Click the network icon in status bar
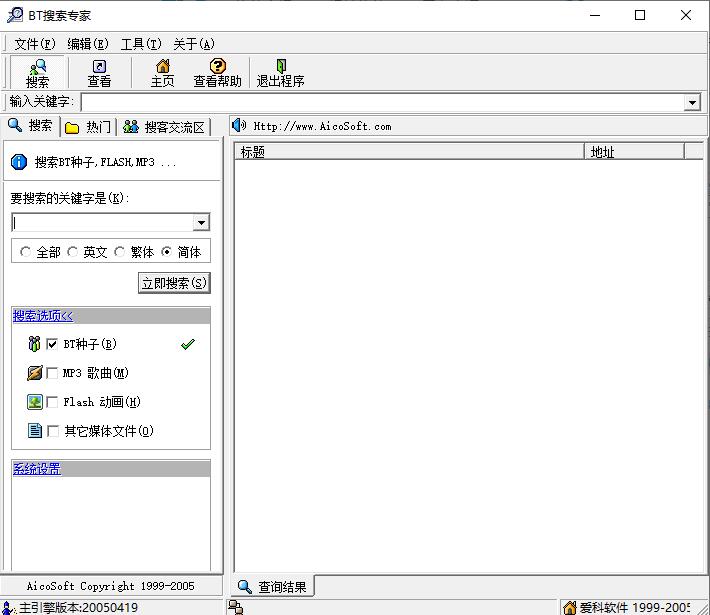The width and height of the screenshot is (710, 615). coord(236,607)
